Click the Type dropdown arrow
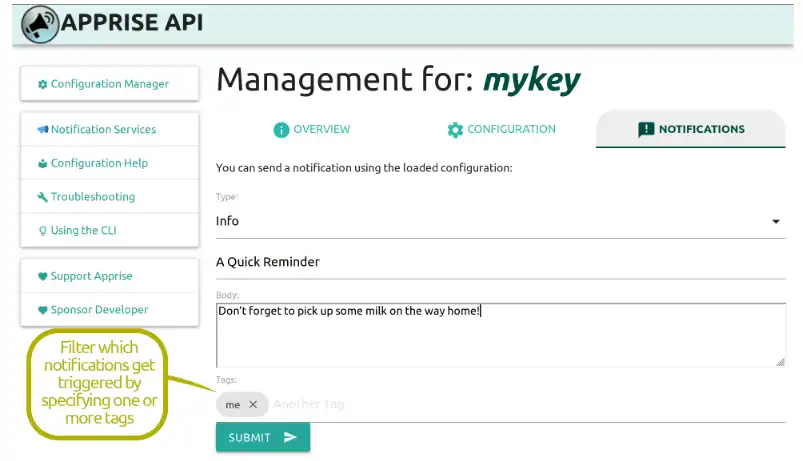Screen dimensions: 803x461 point(776,222)
